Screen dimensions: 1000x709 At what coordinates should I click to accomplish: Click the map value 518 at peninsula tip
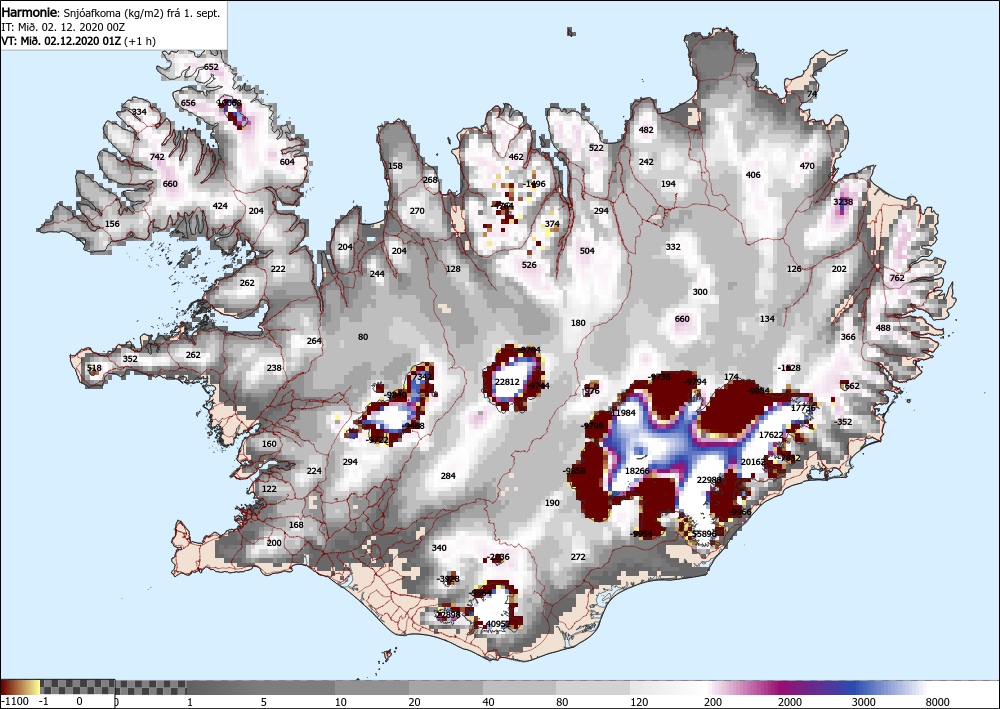(94, 368)
